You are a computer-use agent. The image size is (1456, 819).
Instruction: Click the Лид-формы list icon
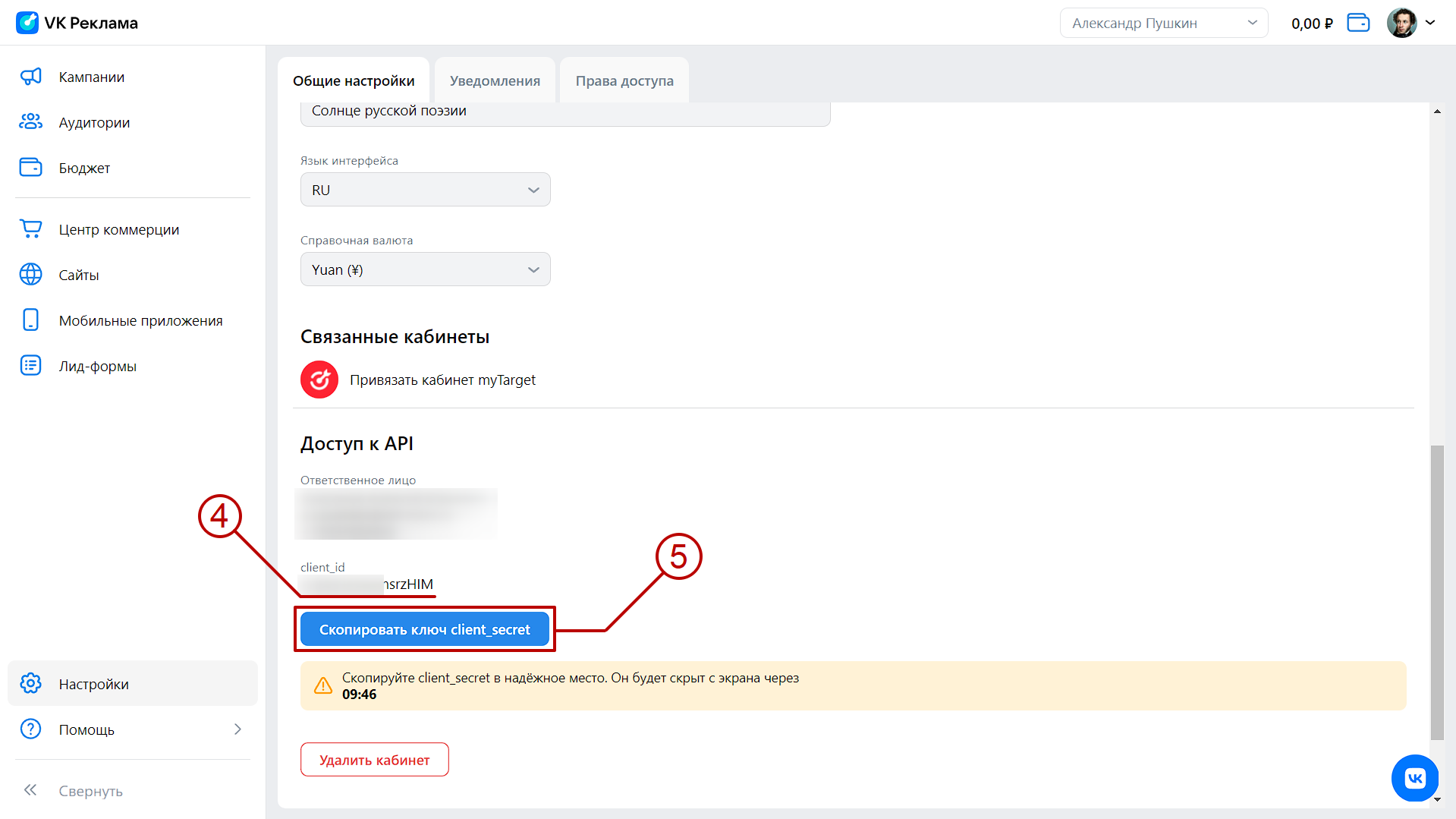(30, 366)
